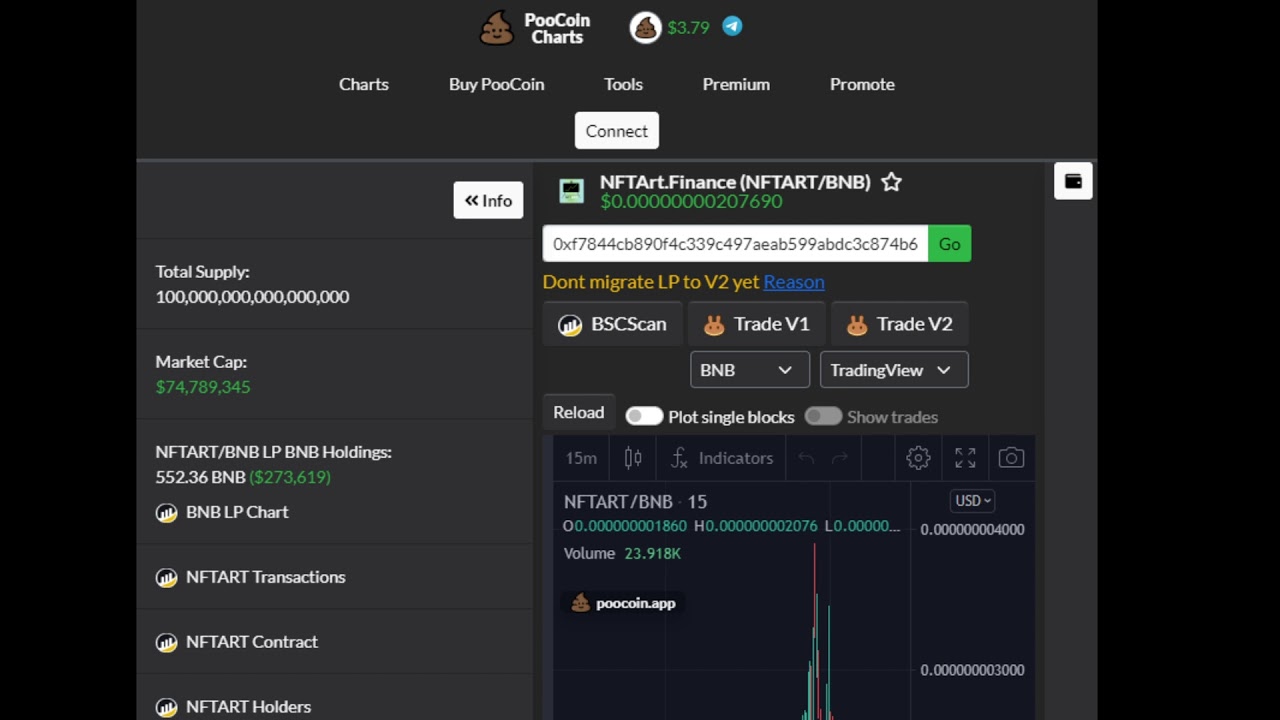The height and width of the screenshot is (720, 1280).
Task: Click the Market Cap value $74,789,345
Action: click(203, 387)
